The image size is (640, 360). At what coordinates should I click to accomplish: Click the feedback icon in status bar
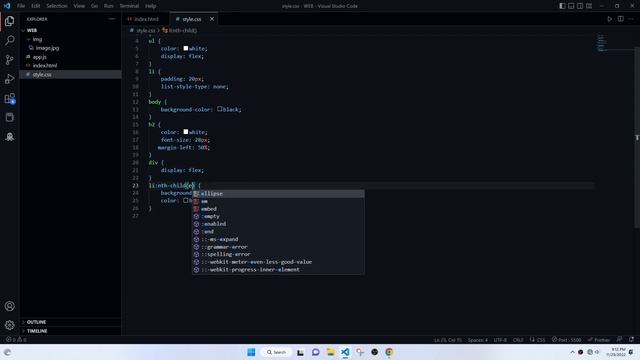pyautogui.click(x=620, y=340)
